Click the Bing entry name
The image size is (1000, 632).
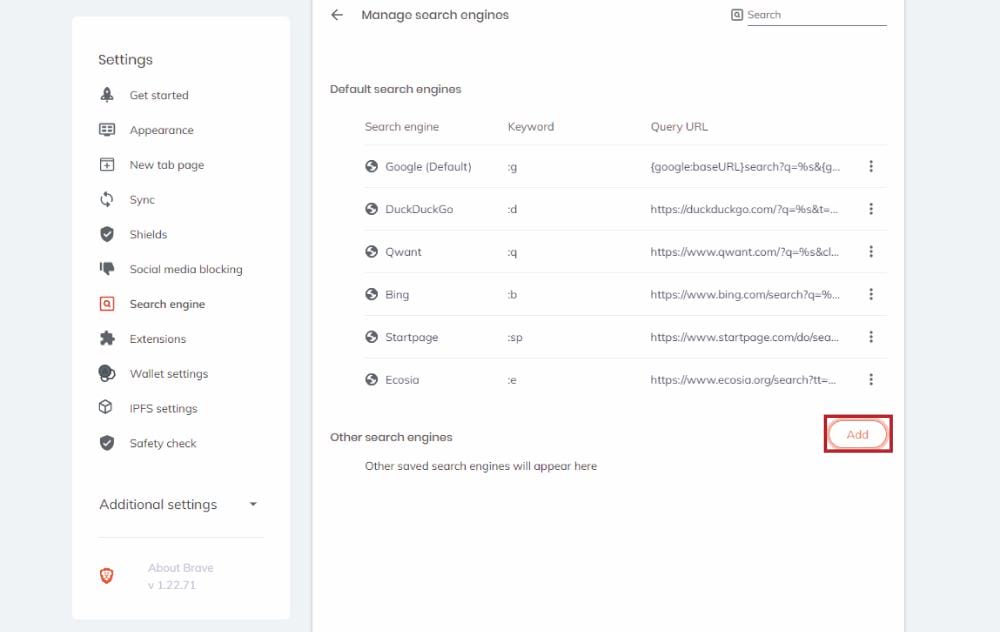point(397,295)
